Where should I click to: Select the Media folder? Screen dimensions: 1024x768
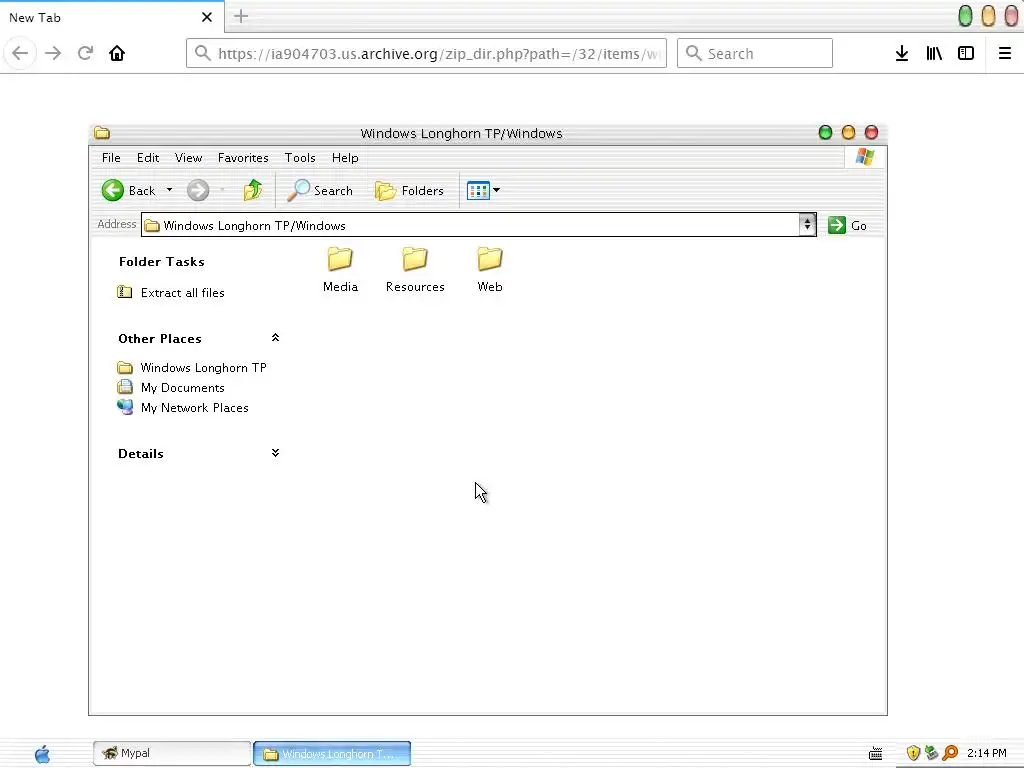(x=340, y=270)
